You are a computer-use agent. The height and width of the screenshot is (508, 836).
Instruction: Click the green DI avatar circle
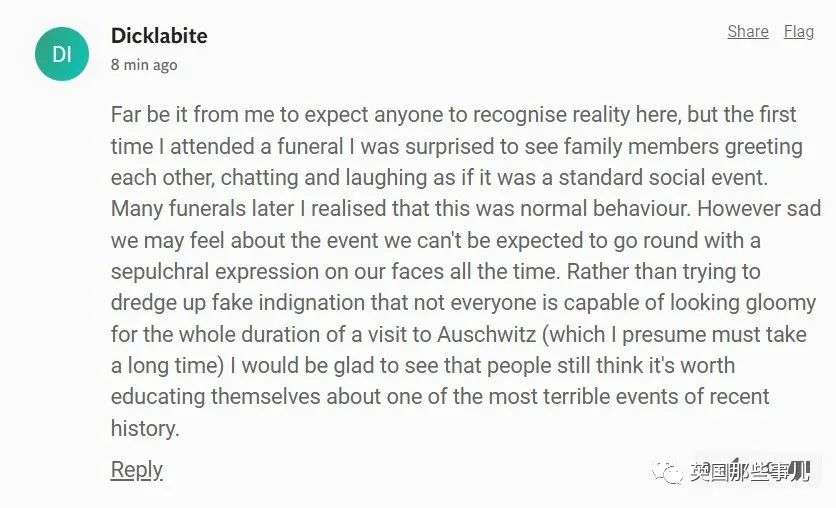(62, 53)
